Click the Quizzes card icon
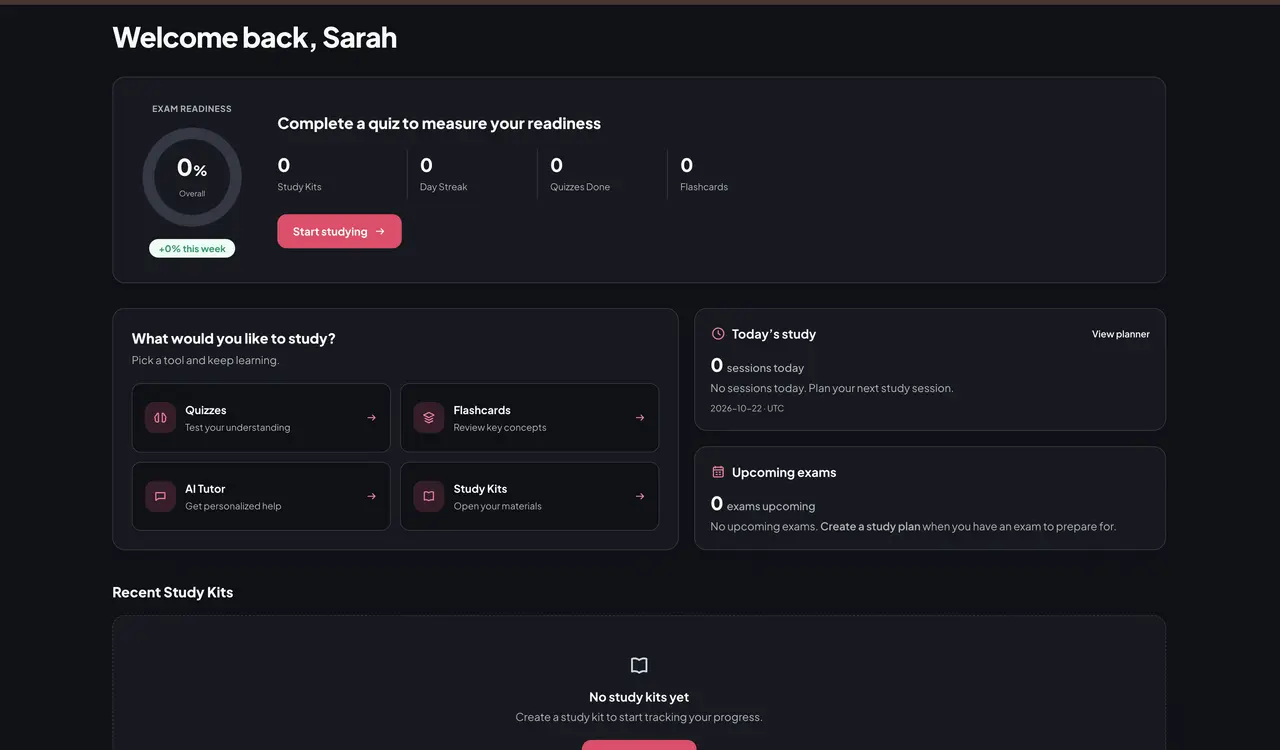This screenshot has width=1280, height=750. pos(160,418)
